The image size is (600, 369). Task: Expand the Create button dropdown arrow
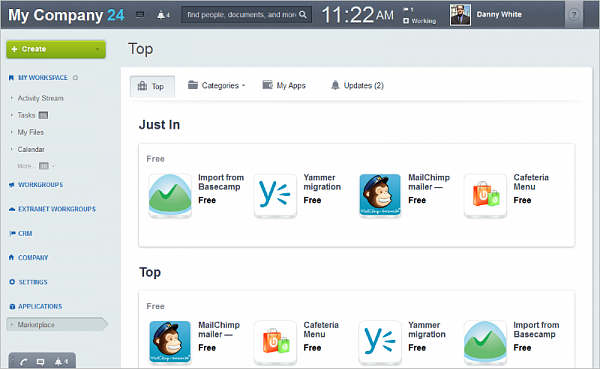97,49
